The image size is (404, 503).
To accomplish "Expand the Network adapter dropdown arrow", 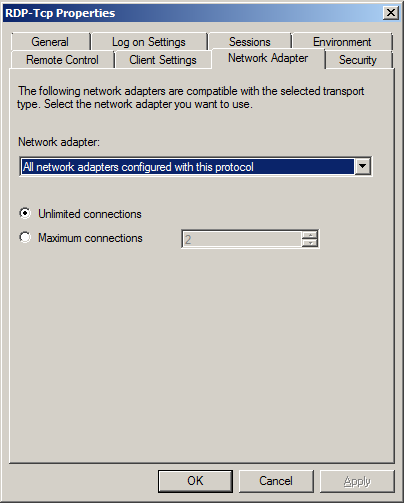I will coord(362,166).
